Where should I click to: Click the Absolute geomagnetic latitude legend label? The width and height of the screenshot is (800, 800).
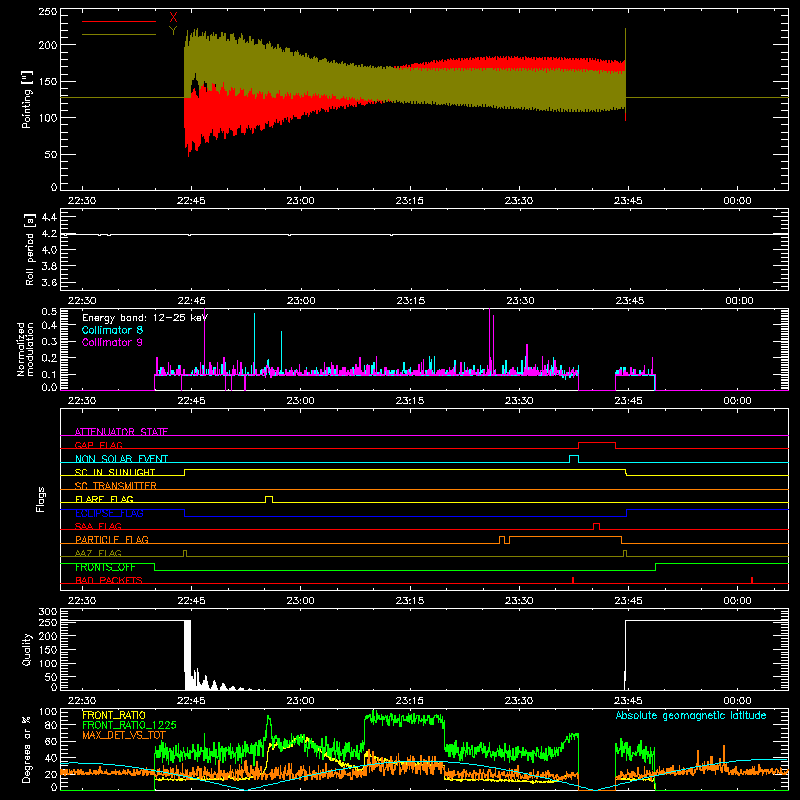(x=691, y=715)
